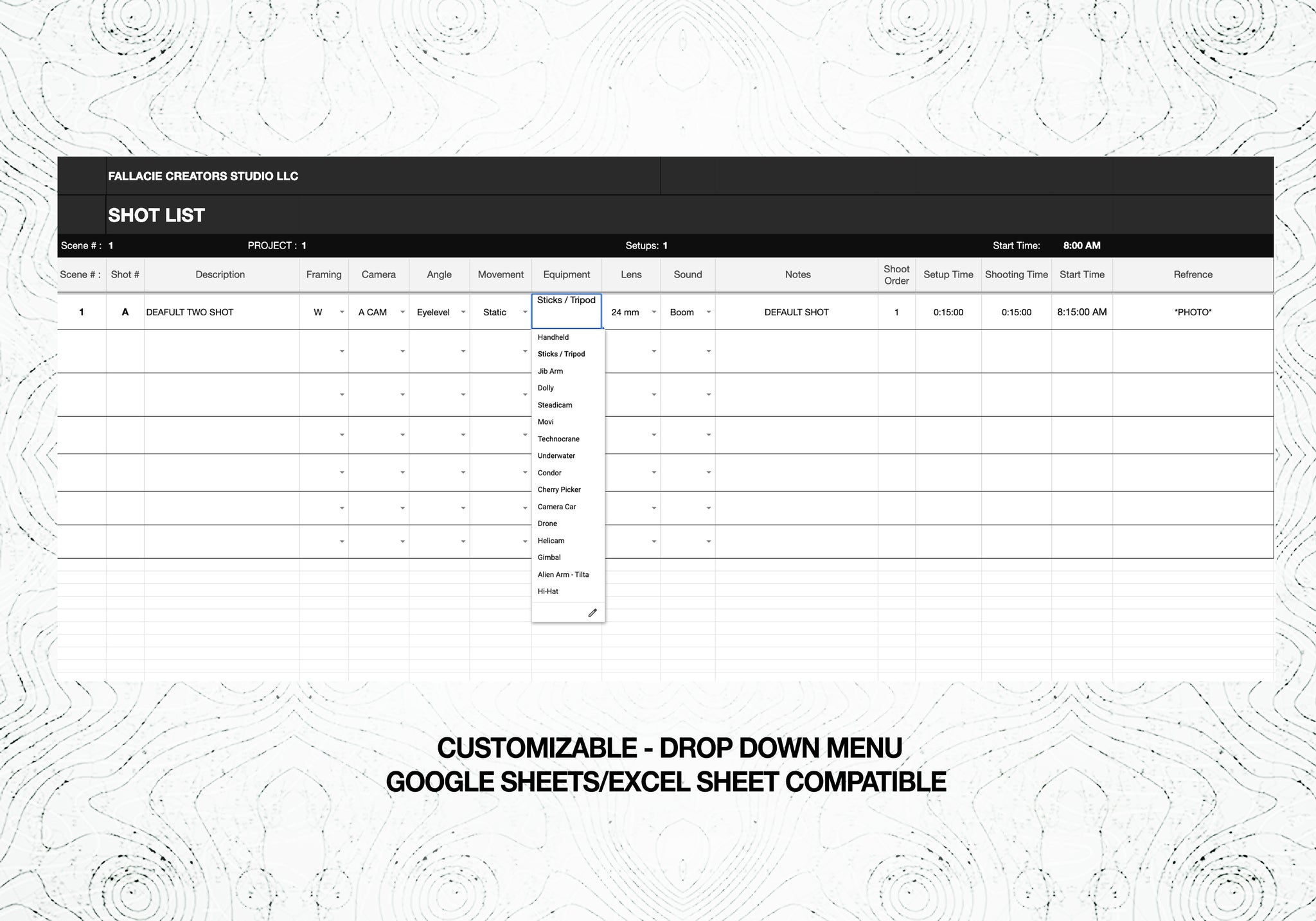Click the Equipment column header
The height and width of the screenshot is (921, 1316).
point(567,274)
